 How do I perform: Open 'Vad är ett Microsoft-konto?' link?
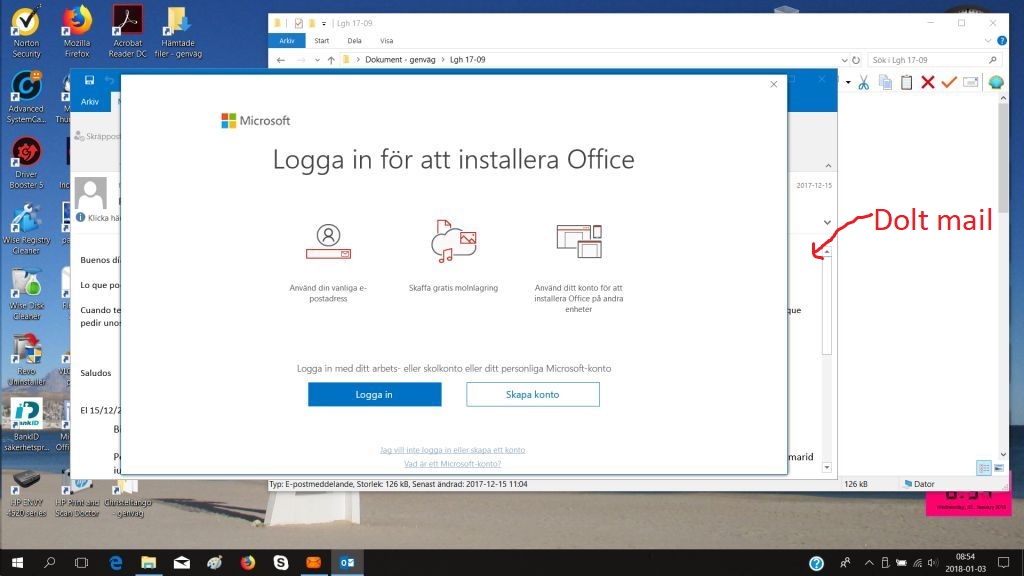453,464
